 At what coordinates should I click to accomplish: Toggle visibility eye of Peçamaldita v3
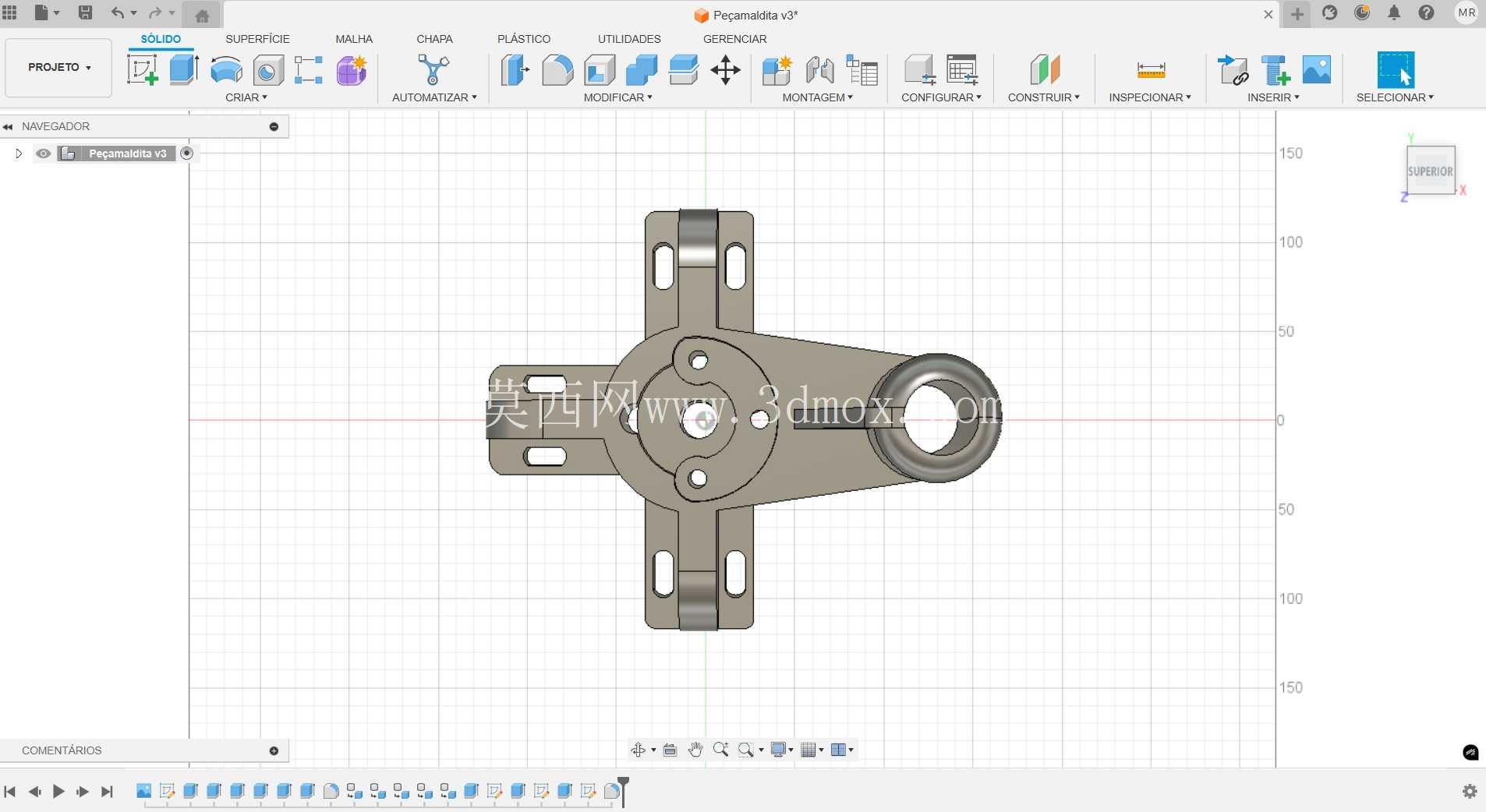44,154
